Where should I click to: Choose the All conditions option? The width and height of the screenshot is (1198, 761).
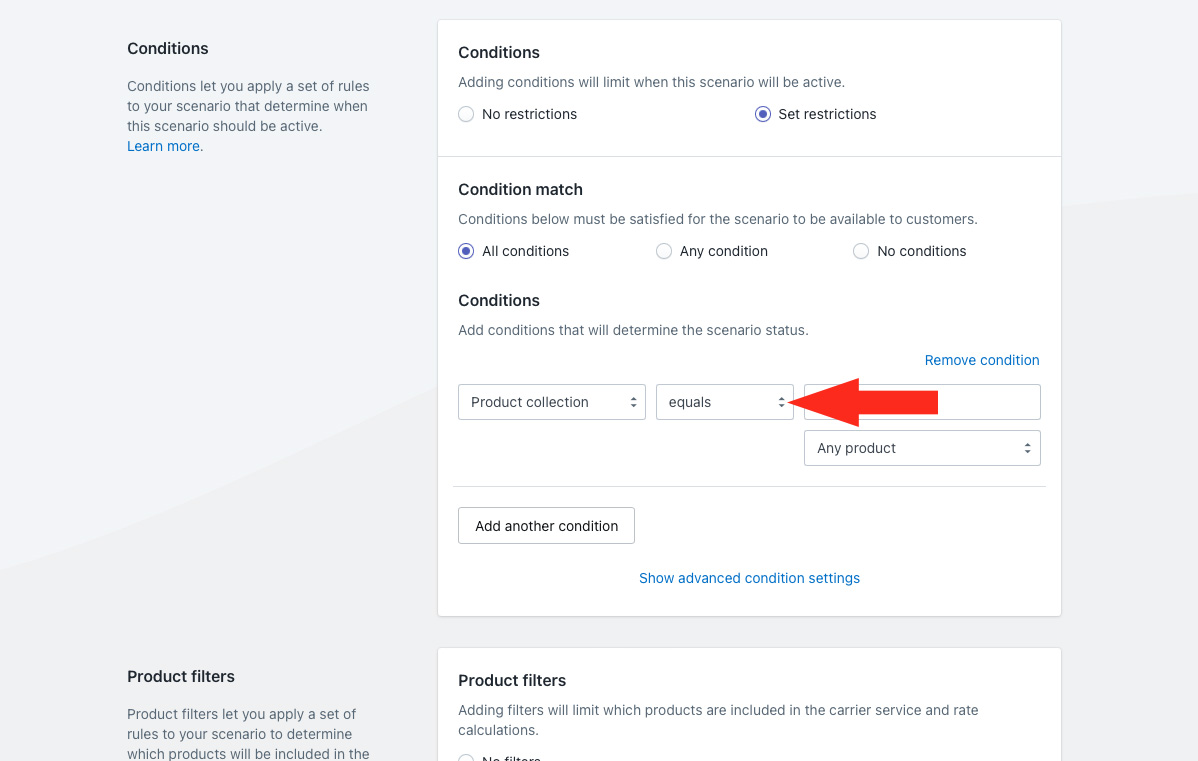click(x=466, y=251)
